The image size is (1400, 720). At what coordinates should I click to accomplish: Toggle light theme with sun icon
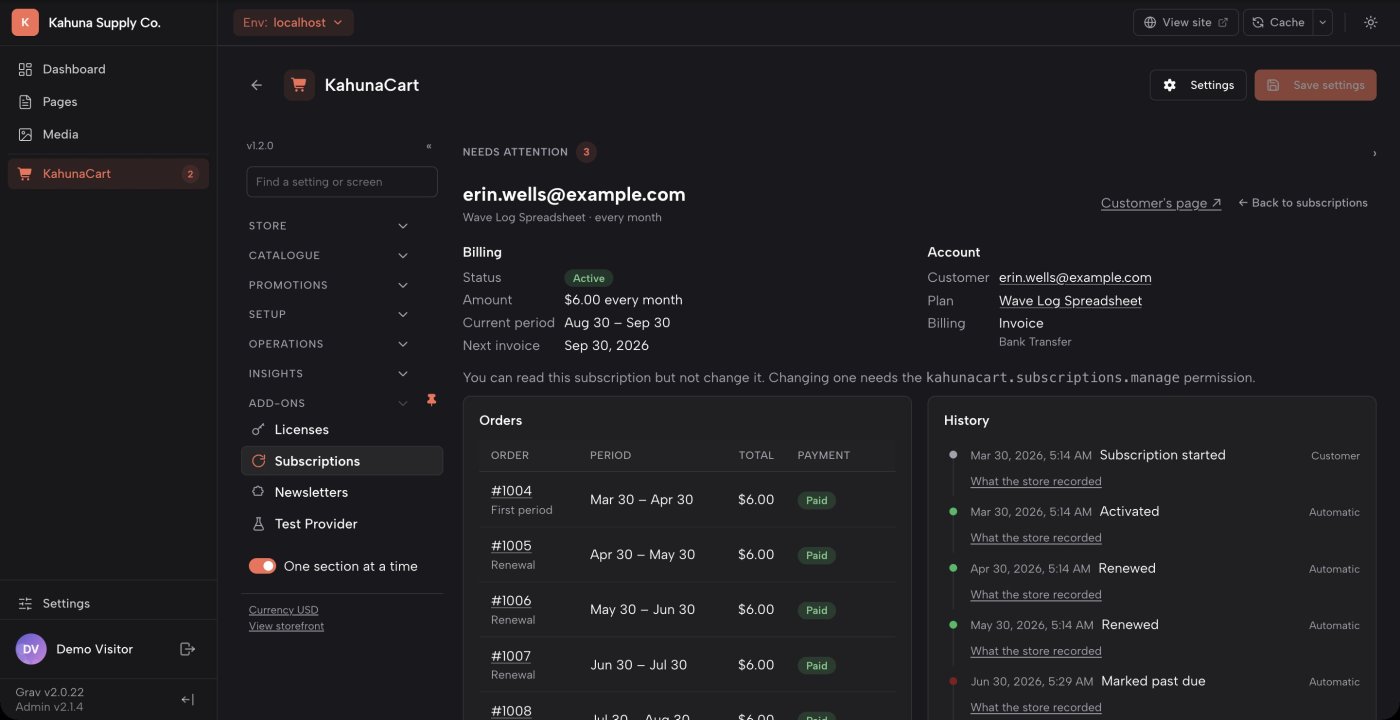coord(1370,22)
